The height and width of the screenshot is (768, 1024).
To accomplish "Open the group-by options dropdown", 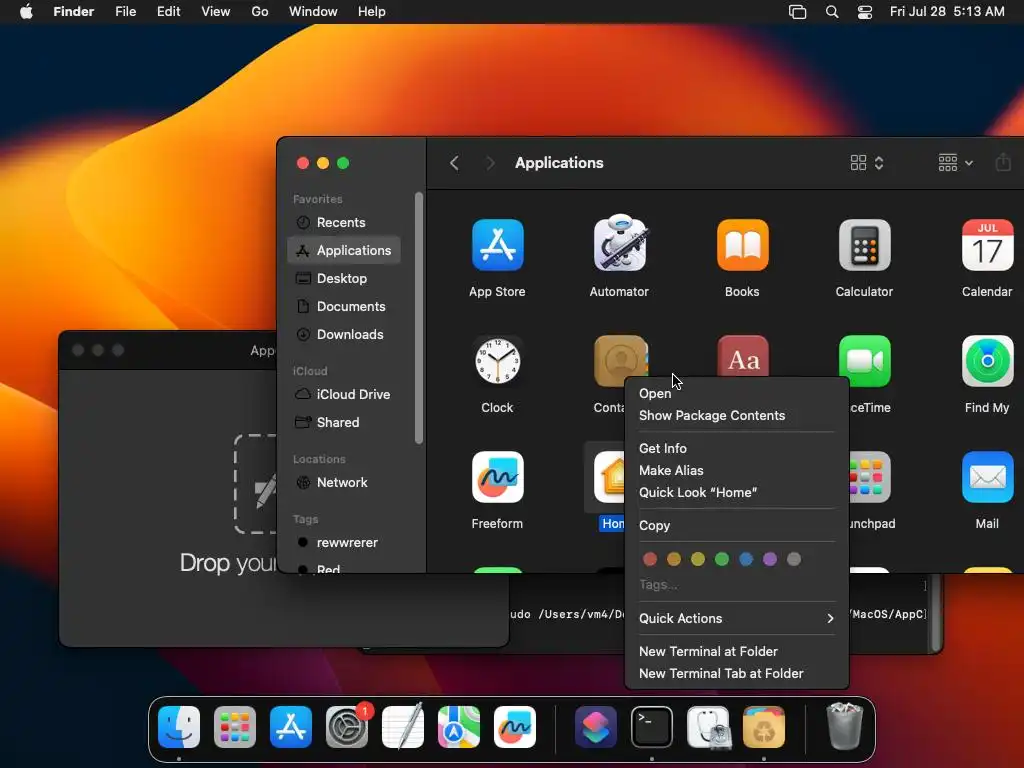I will [x=955, y=163].
